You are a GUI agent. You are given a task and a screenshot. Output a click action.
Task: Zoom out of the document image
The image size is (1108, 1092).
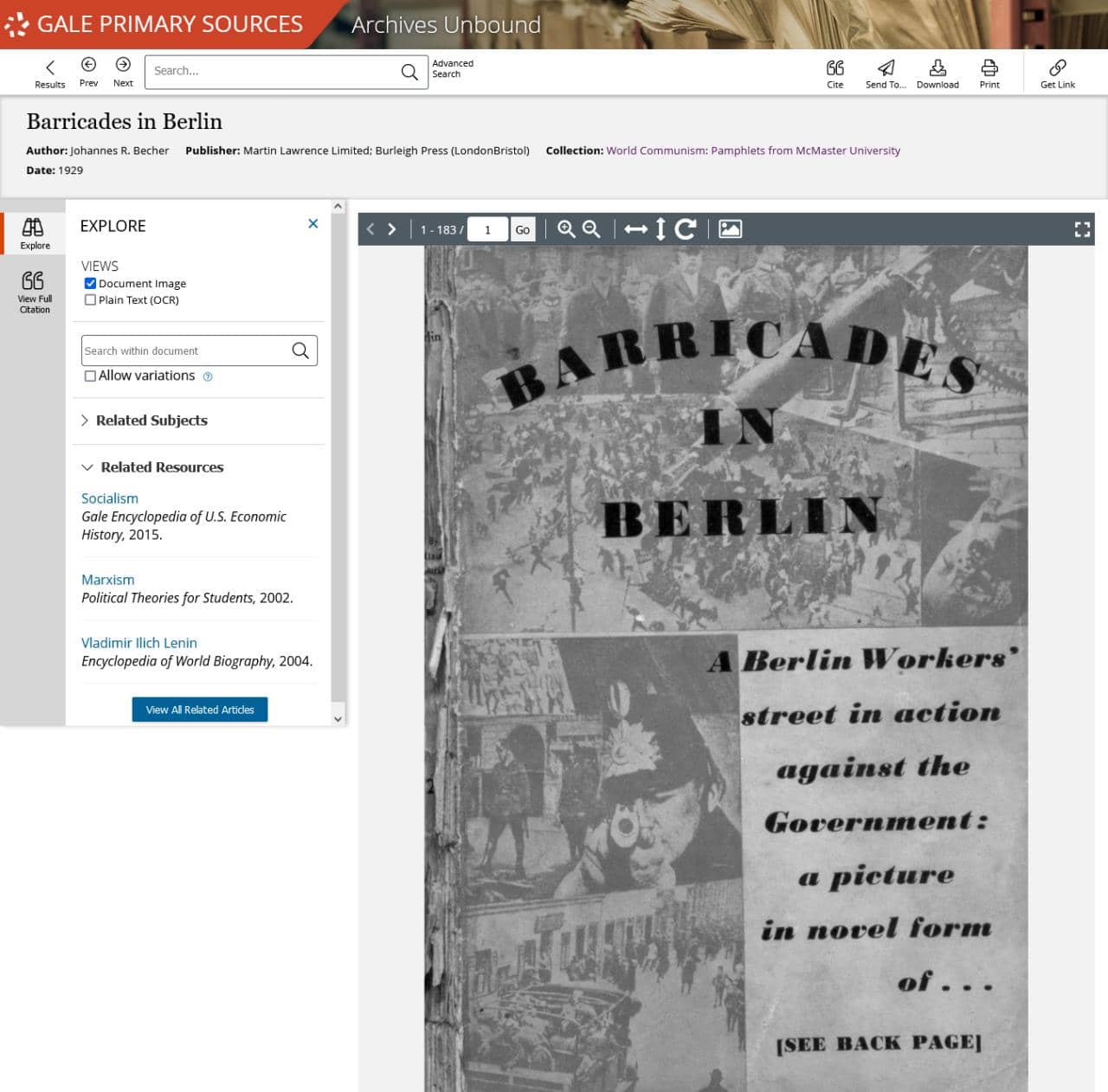tap(591, 228)
